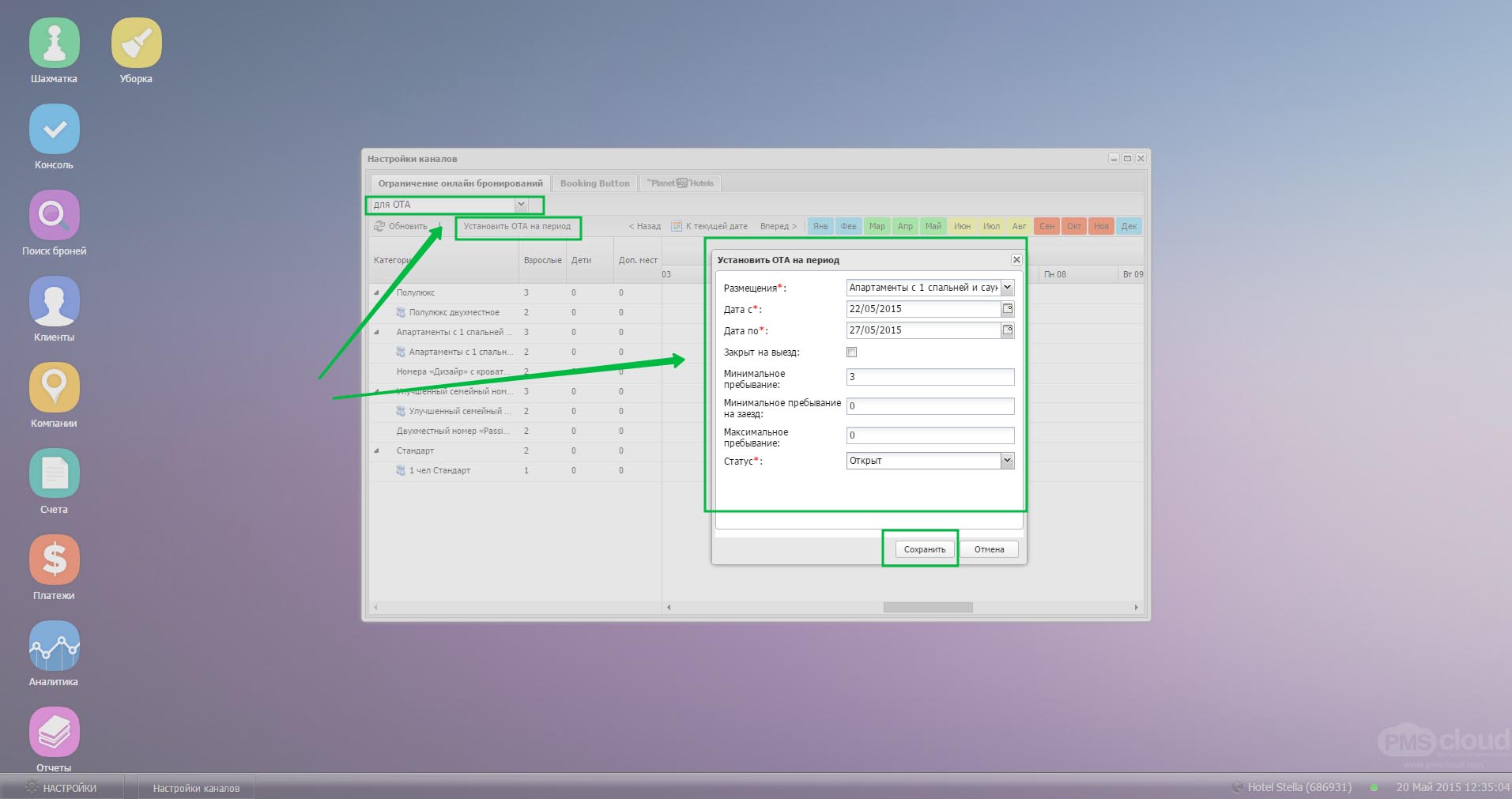Click Минимальное пребывание на заезд field
Image resolution: width=1512 pixels, height=799 pixels.
930,406
